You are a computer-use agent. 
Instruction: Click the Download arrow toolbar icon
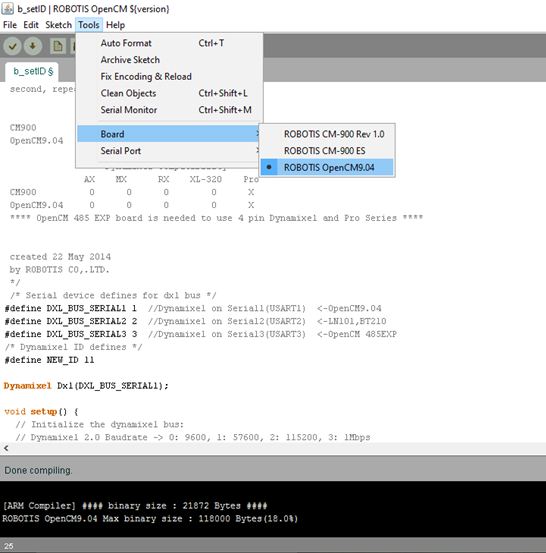pyautogui.click(x=33, y=46)
